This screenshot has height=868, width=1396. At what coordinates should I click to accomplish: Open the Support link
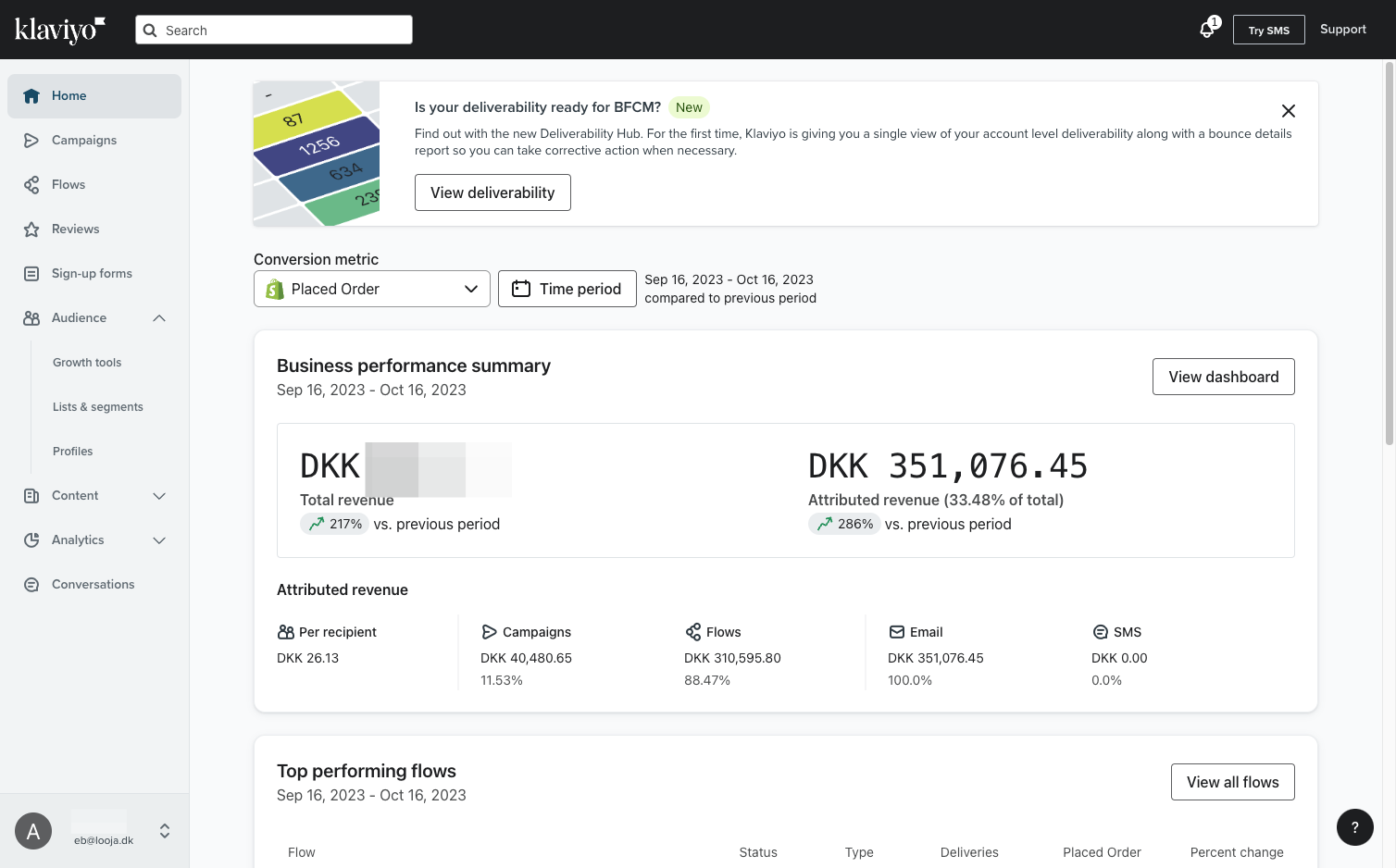click(x=1343, y=30)
